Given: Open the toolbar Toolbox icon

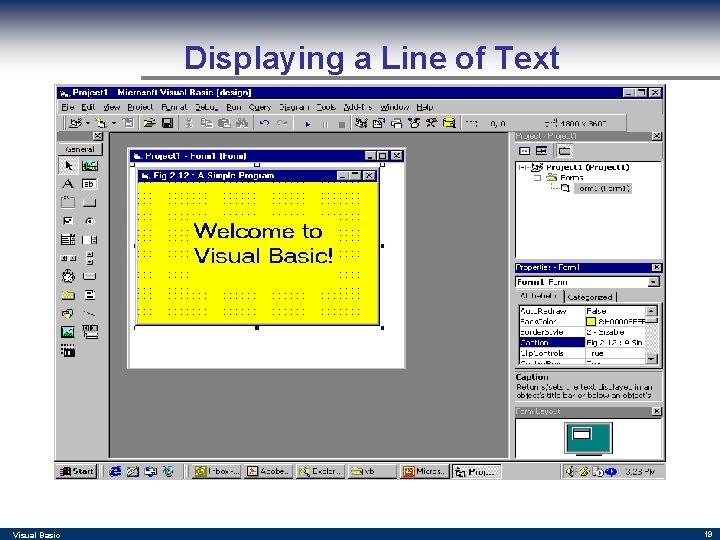Looking at the screenshot, I should [432, 123].
